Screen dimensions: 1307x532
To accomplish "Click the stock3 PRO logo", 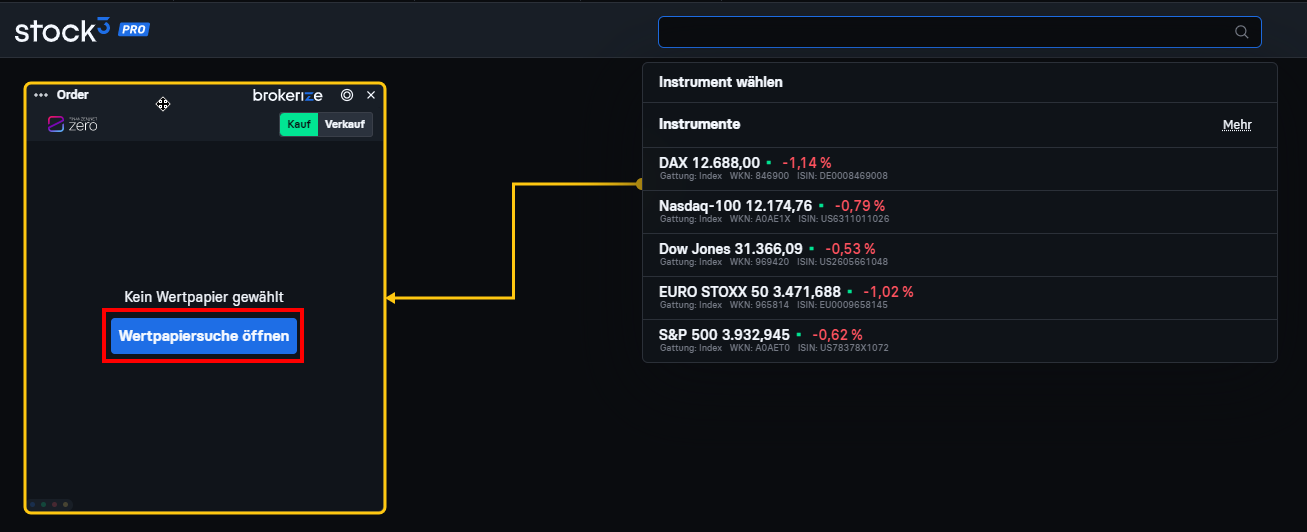I will (x=82, y=30).
